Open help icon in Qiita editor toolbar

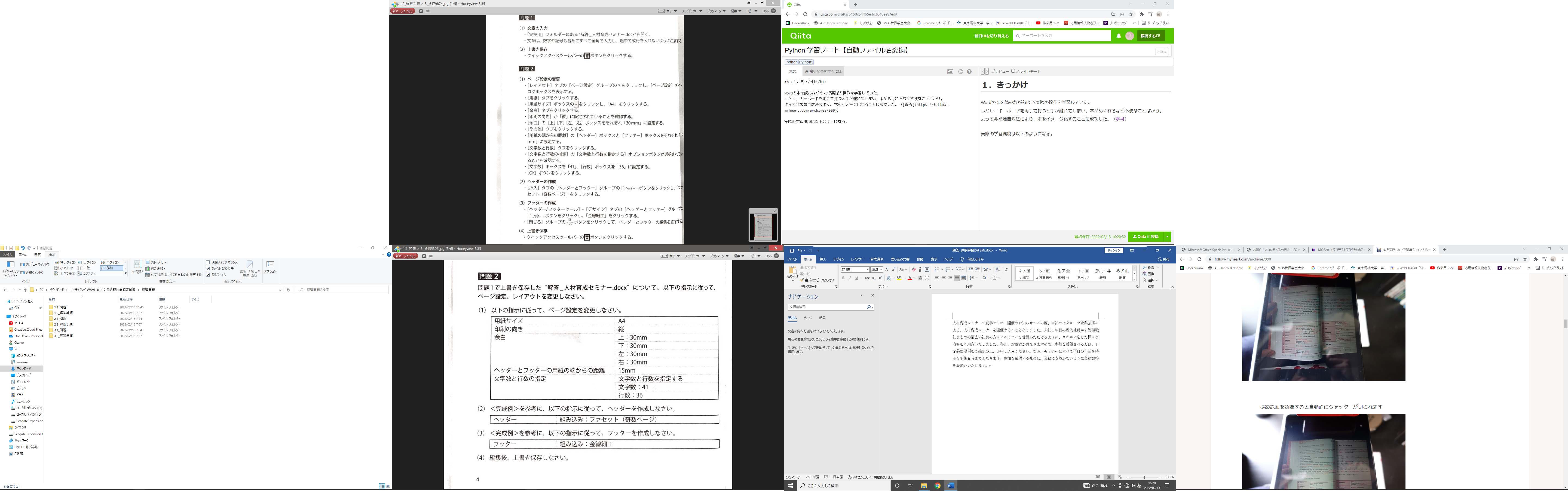969,71
